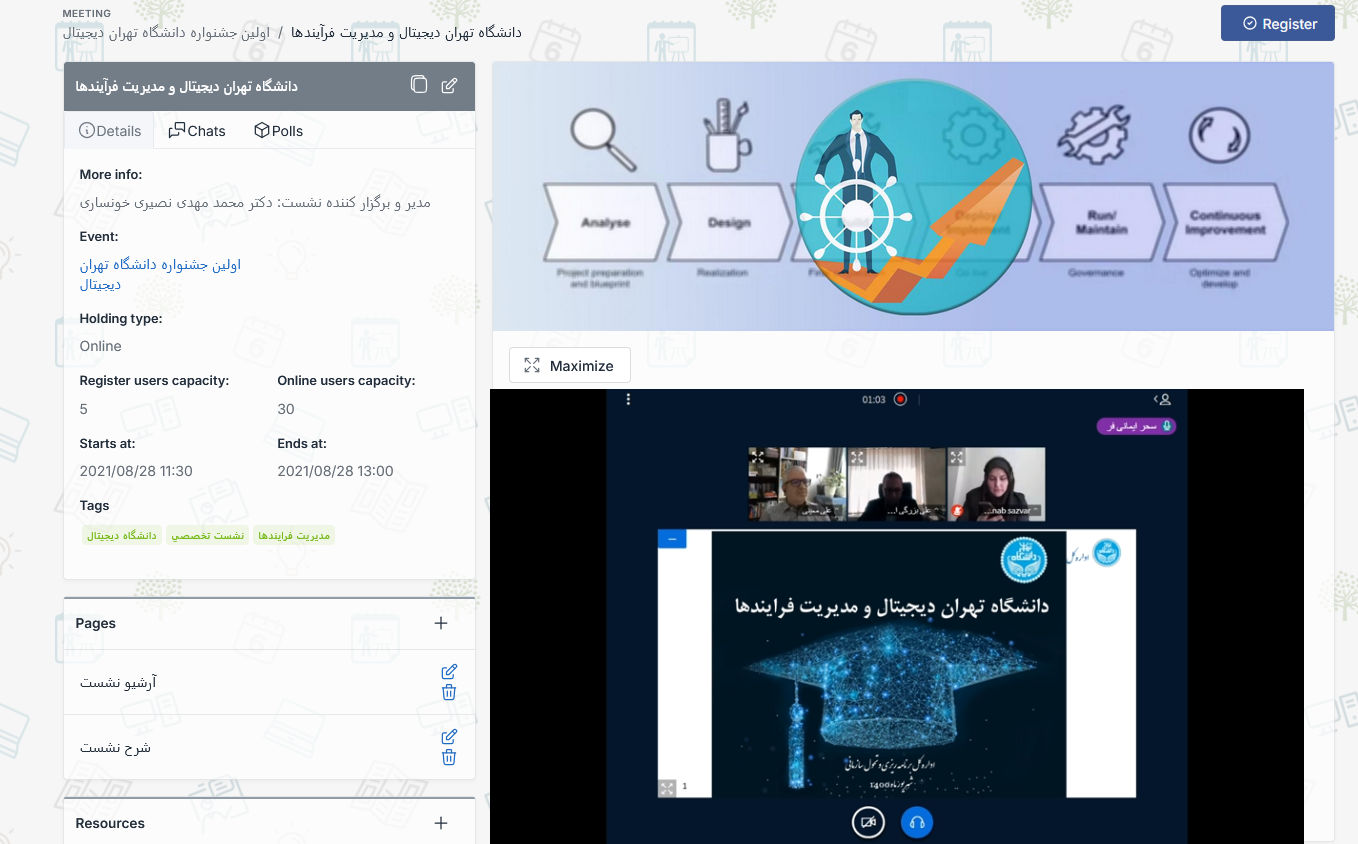Click the Ends at value 2021/08/28 13:00
Image resolution: width=1358 pixels, height=844 pixels.
[335, 471]
